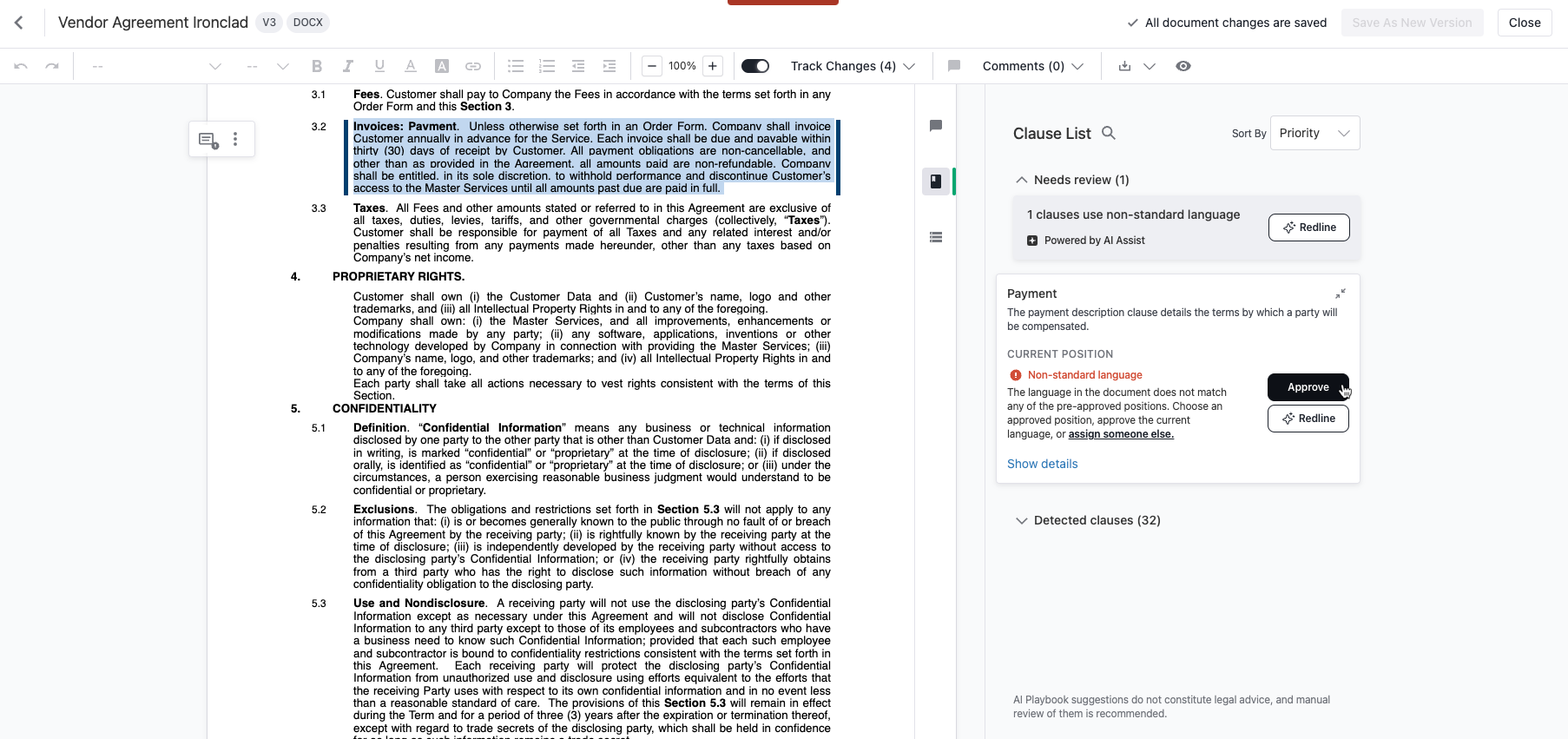Open the font color tool
Screen dimensions: 1568x739
pos(411,66)
